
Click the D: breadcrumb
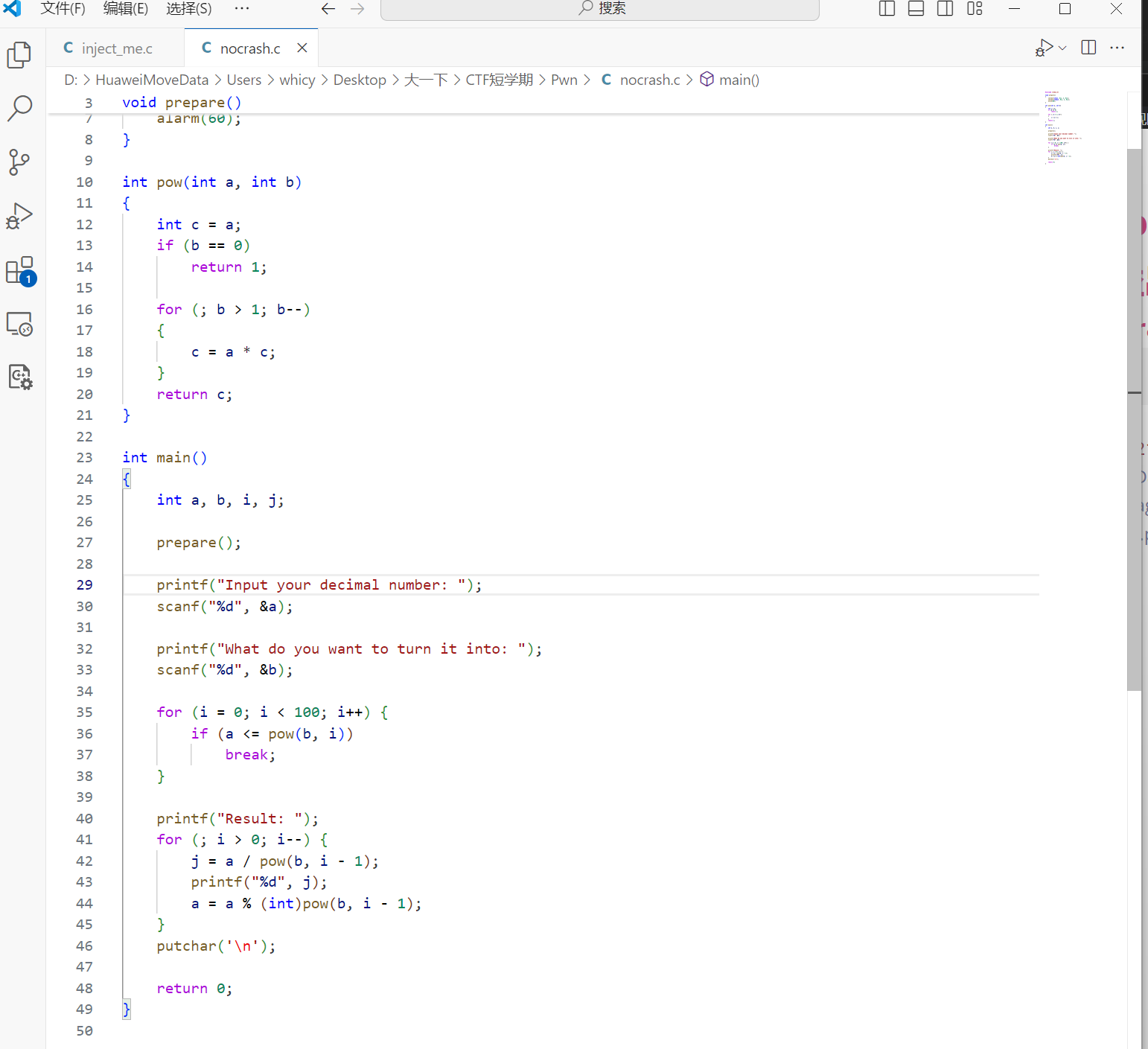(x=71, y=80)
